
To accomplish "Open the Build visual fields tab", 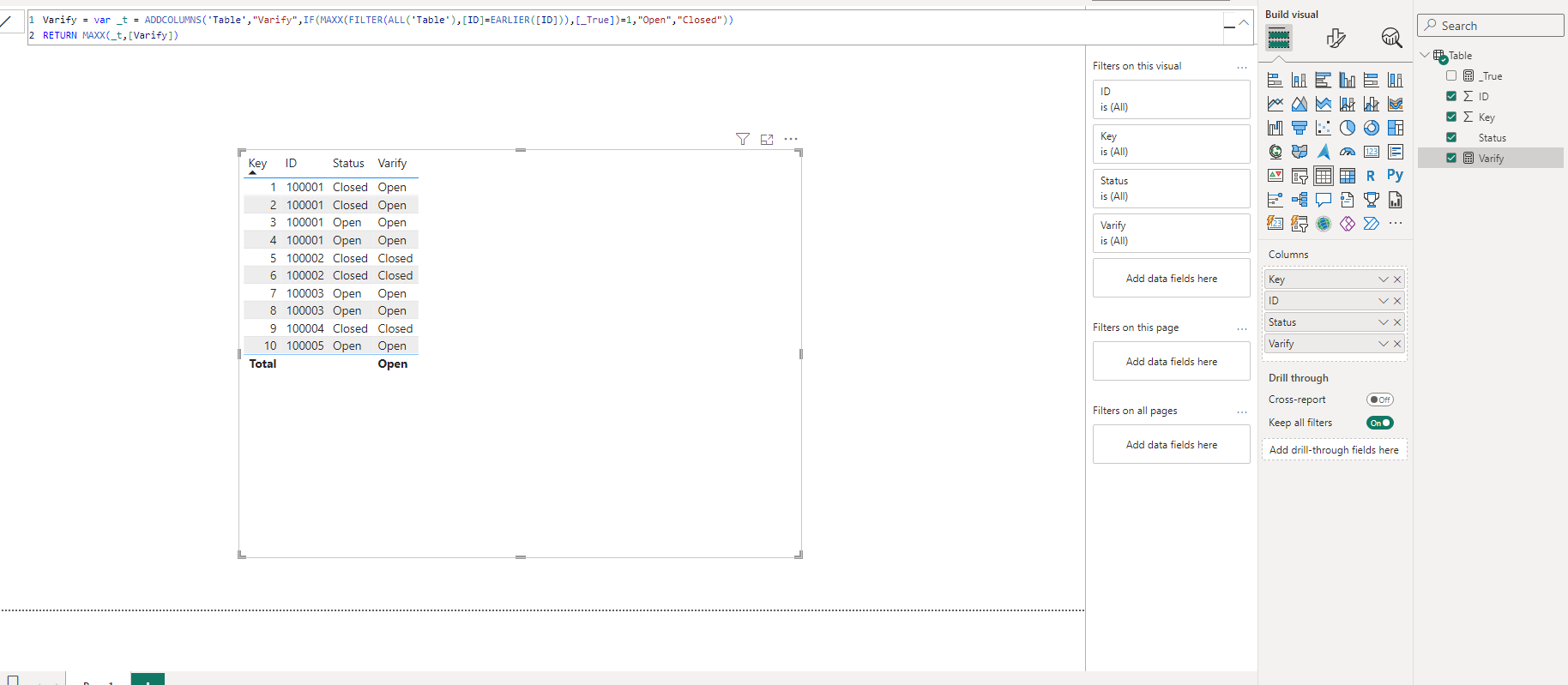I will [1279, 38].
